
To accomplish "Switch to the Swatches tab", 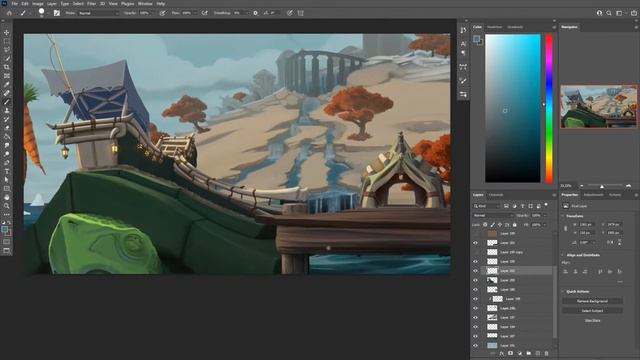I will [x=494, y=27].
